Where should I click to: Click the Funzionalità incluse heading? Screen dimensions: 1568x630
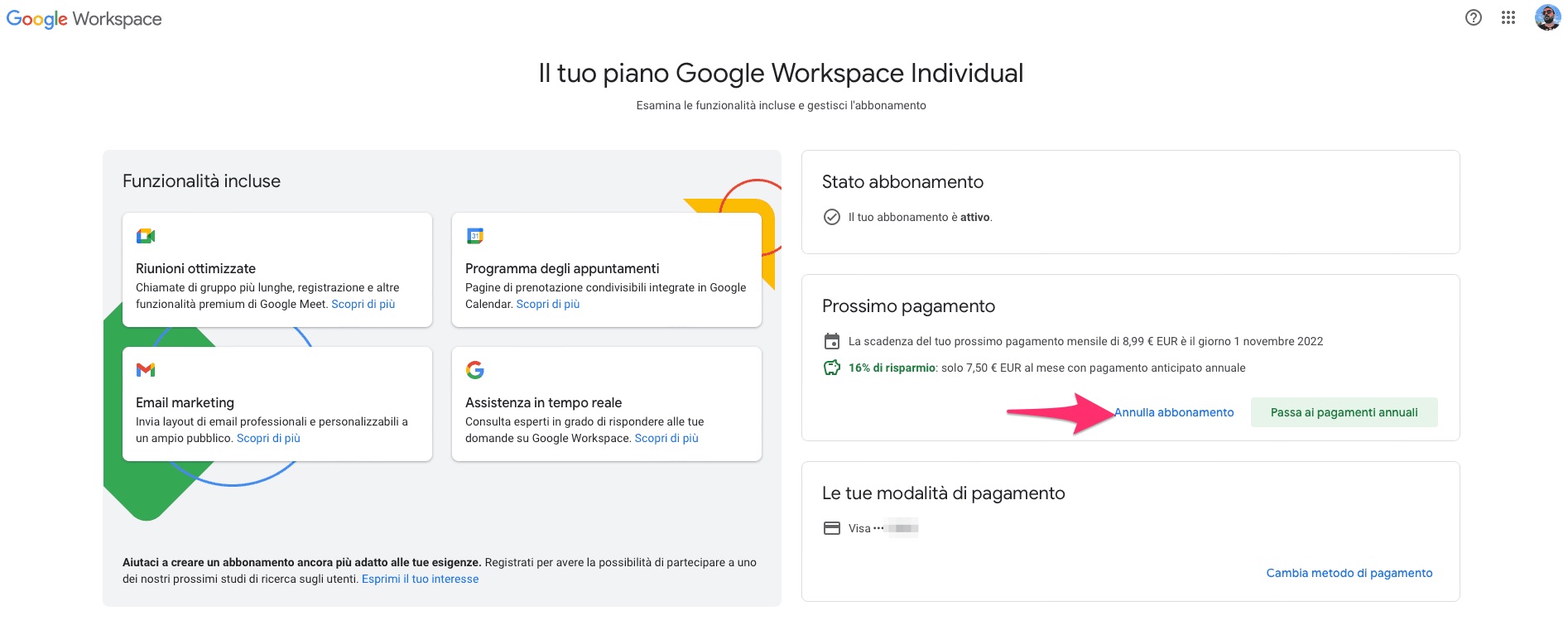(x=201, y=181)
